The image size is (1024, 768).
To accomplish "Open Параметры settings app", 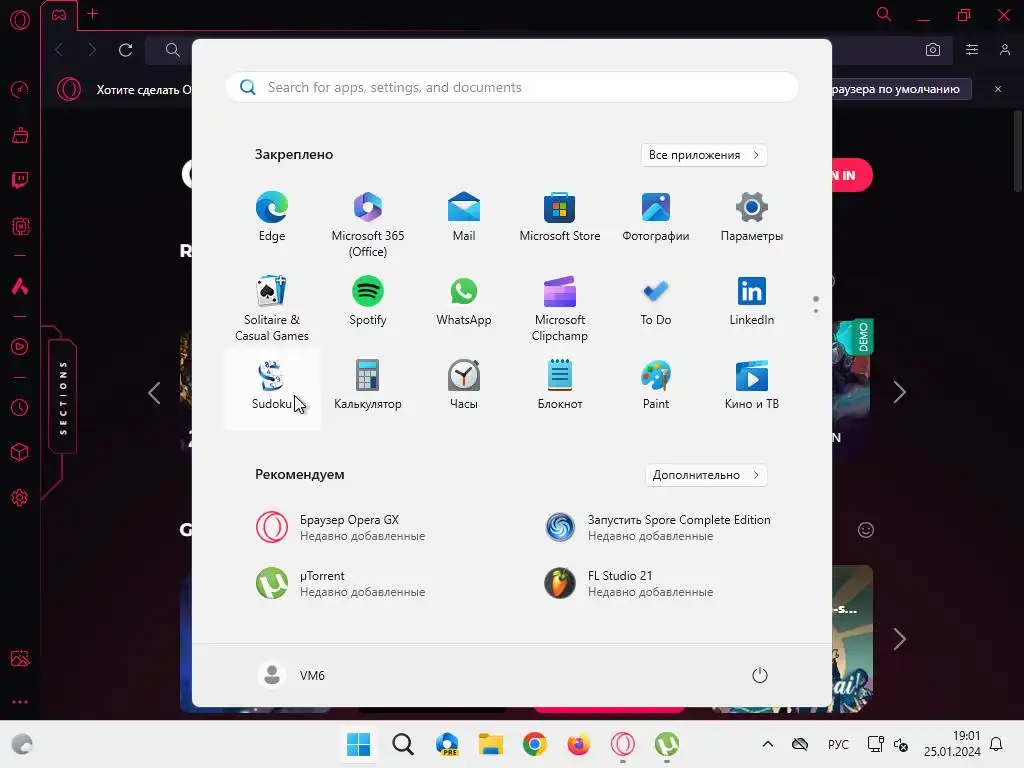I will point(752,217).
